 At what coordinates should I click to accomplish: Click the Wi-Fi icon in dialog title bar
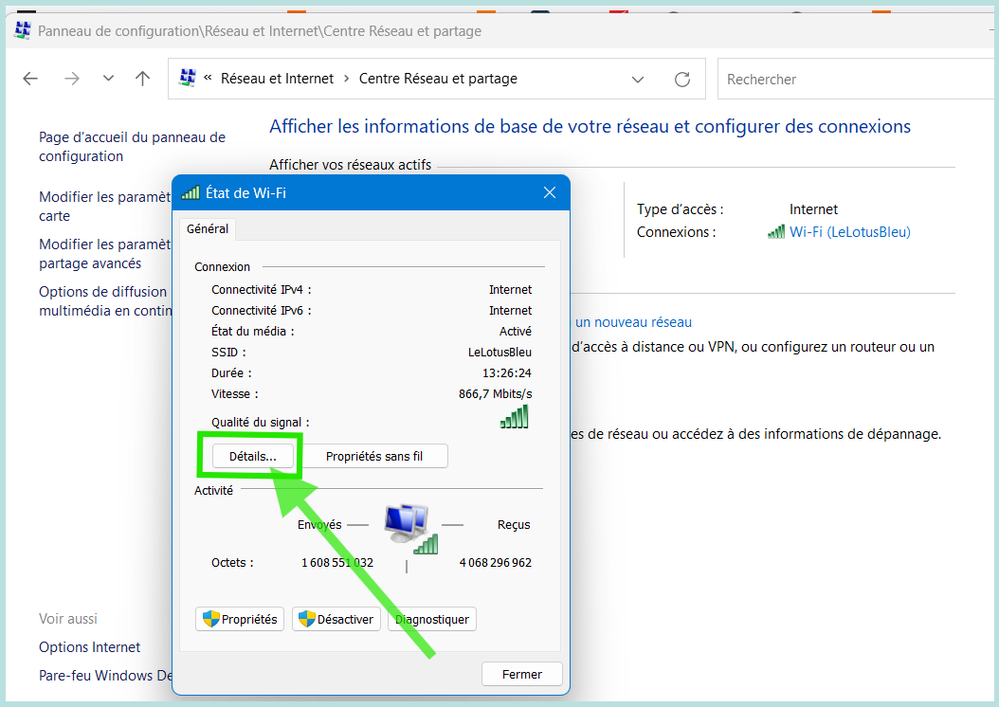click(x=190, y=192)
